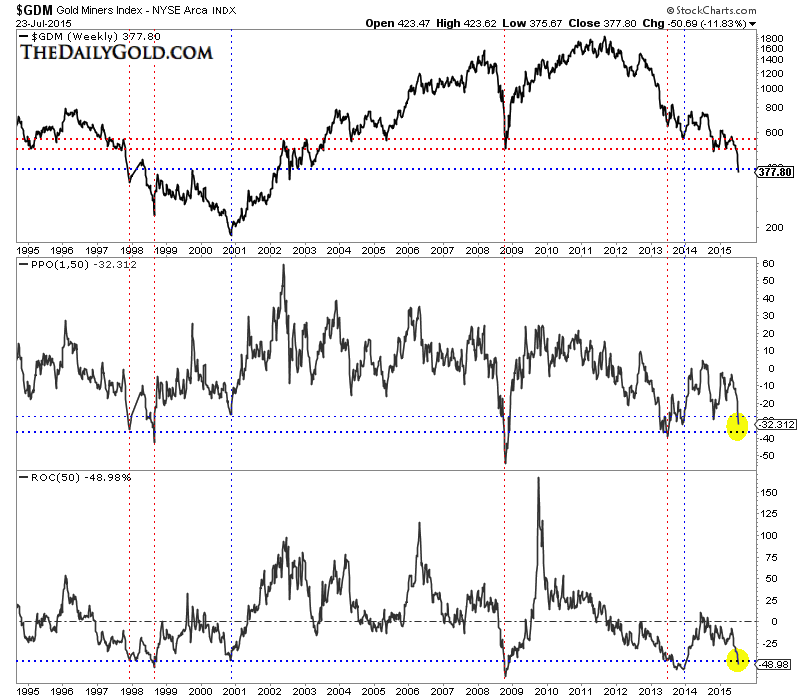Screen dimensions: 800x700
Task: Click the $GDM ticker symbol in header
Action: (x=24, y=9)
